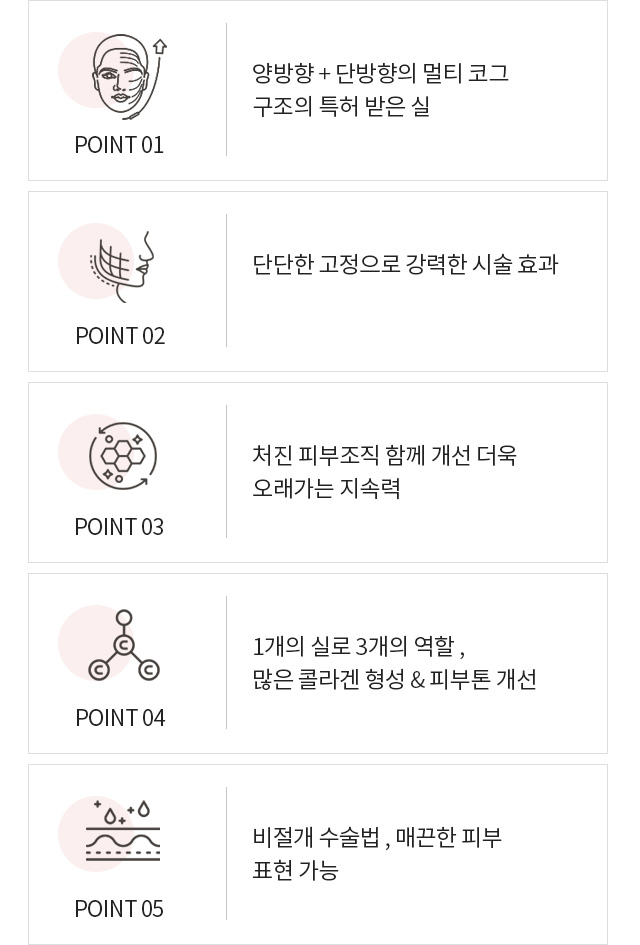
Task: Click the 처진 피부조직 함께 개선 text
Action: pos(384,456)
